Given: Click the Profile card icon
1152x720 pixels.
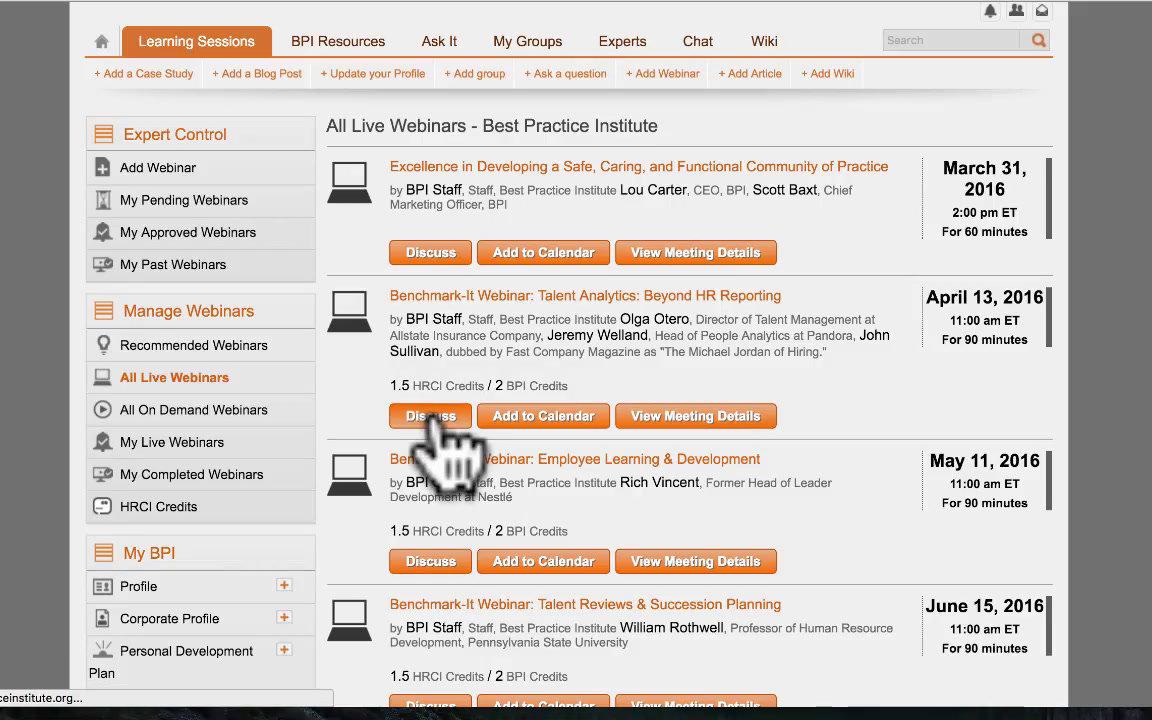Looking at the screenshot, I should [103, 586].
